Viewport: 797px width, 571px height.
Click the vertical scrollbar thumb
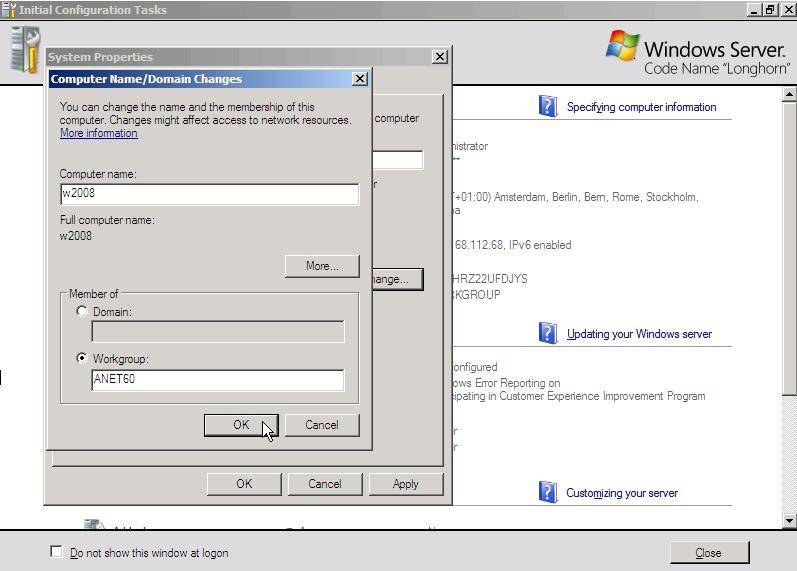[789, 248]
